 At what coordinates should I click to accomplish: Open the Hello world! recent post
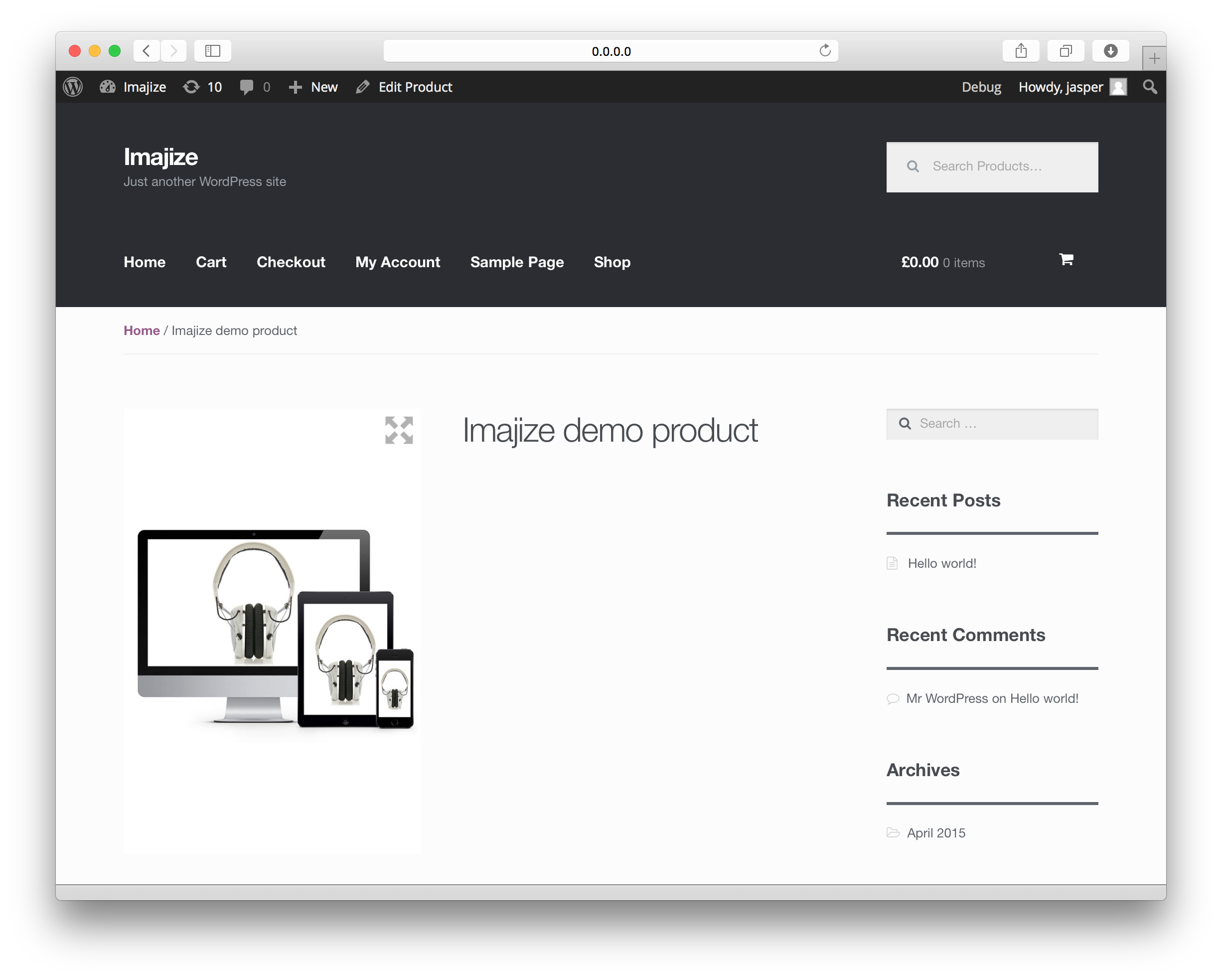(942, 563)
